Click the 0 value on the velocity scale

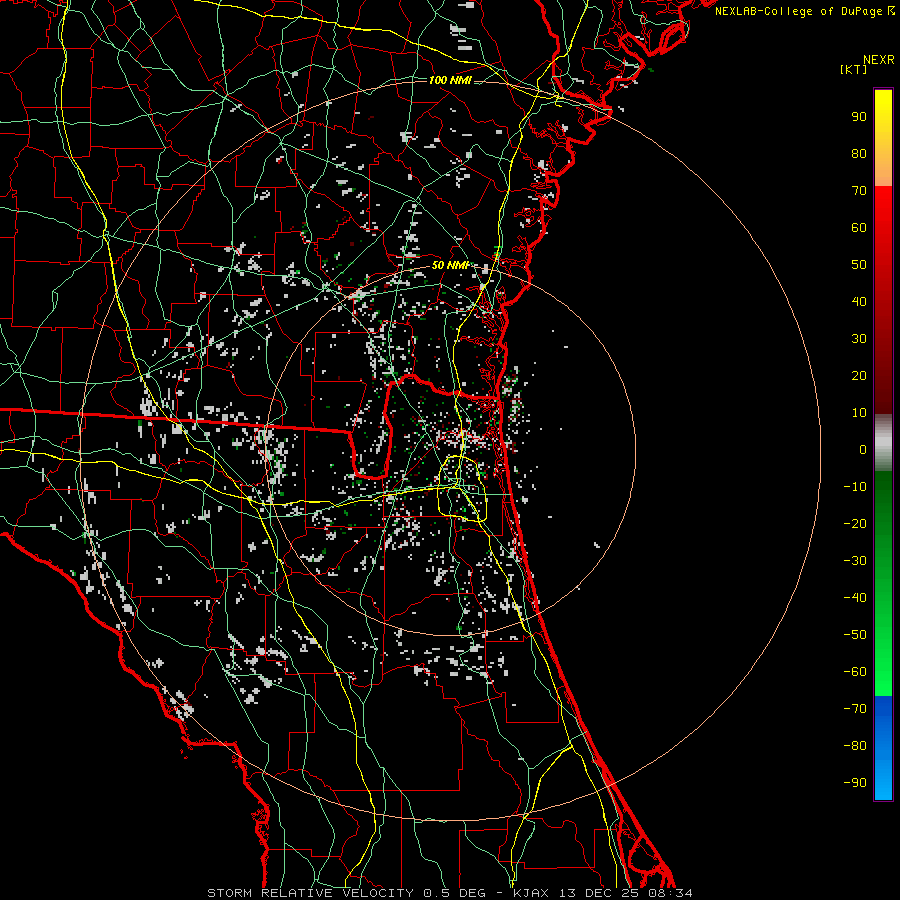862,450
